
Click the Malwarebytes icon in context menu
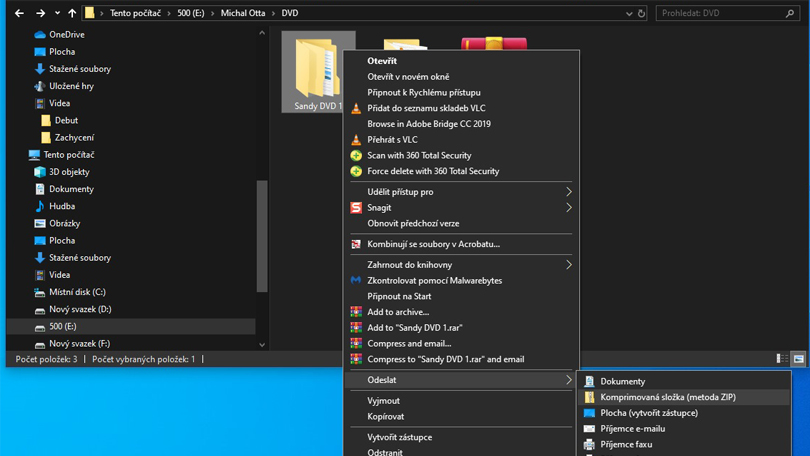356,280
